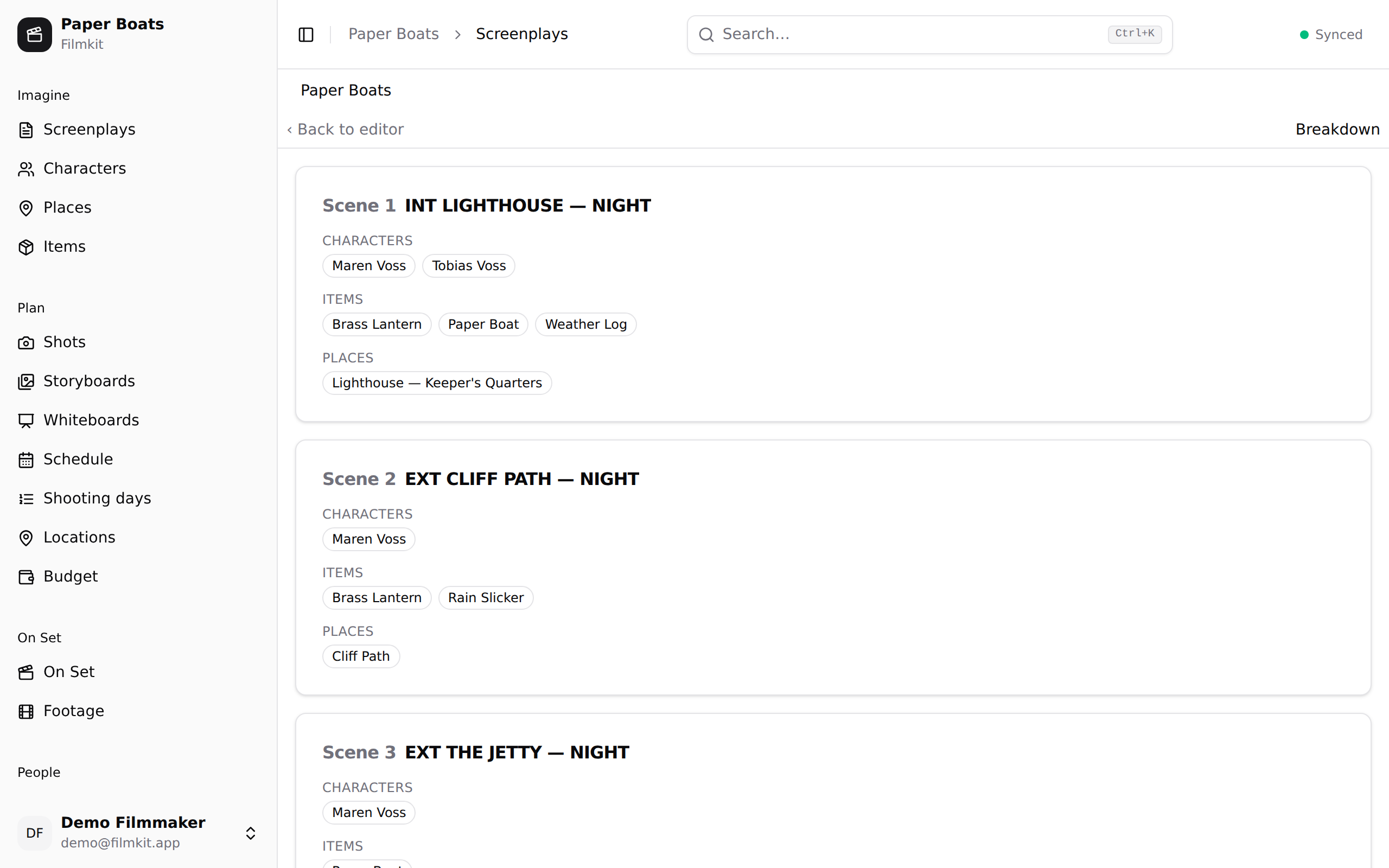Select the Brass Lantern tag in Scene 1
This screenshot has width=1389, height=868.
377,324
